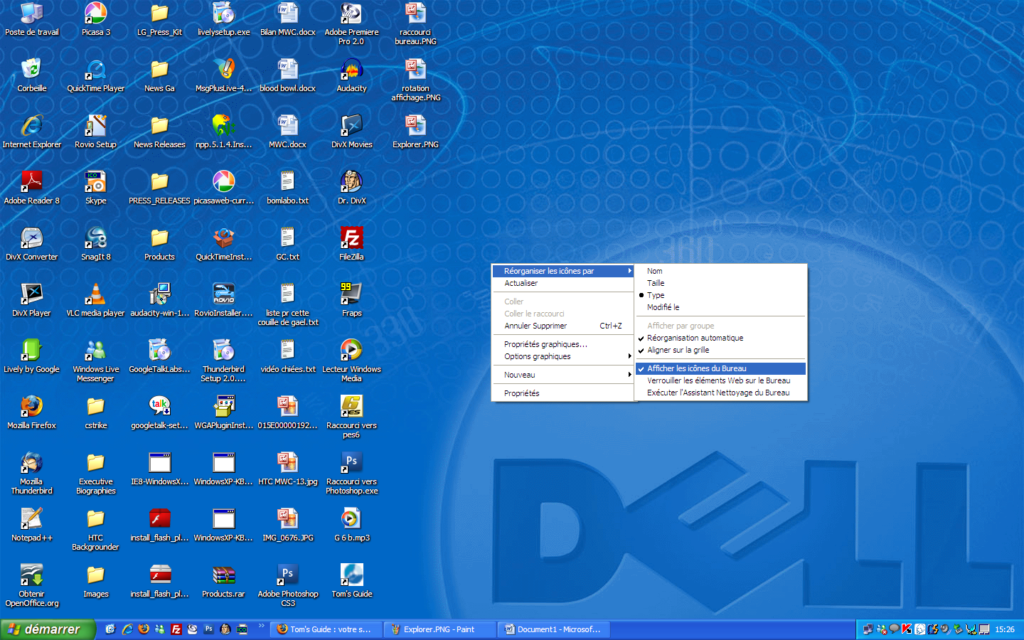
Task: Sort icons by Modifié le
Action: click(x=720, y=308)
